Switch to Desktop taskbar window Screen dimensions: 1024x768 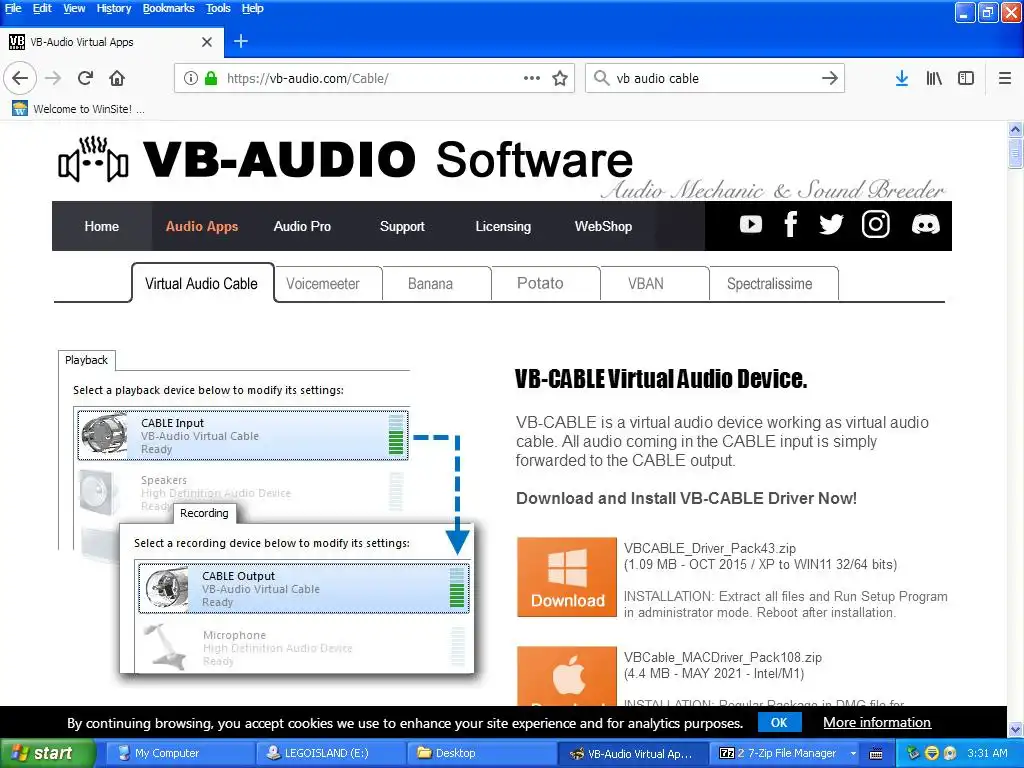(481, 753)
